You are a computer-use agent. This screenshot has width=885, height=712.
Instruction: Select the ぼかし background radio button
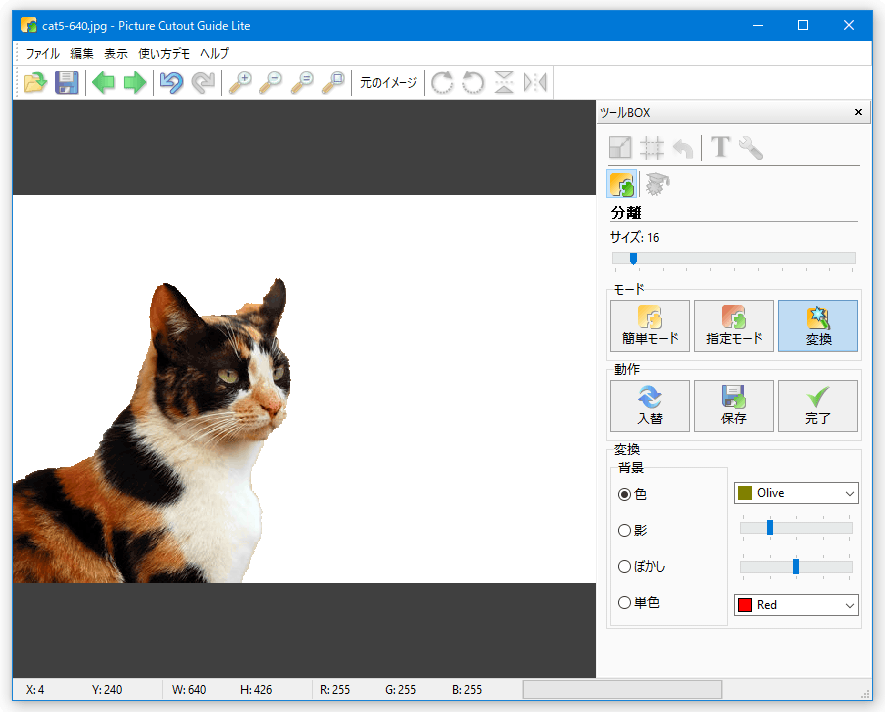point(624,566)
